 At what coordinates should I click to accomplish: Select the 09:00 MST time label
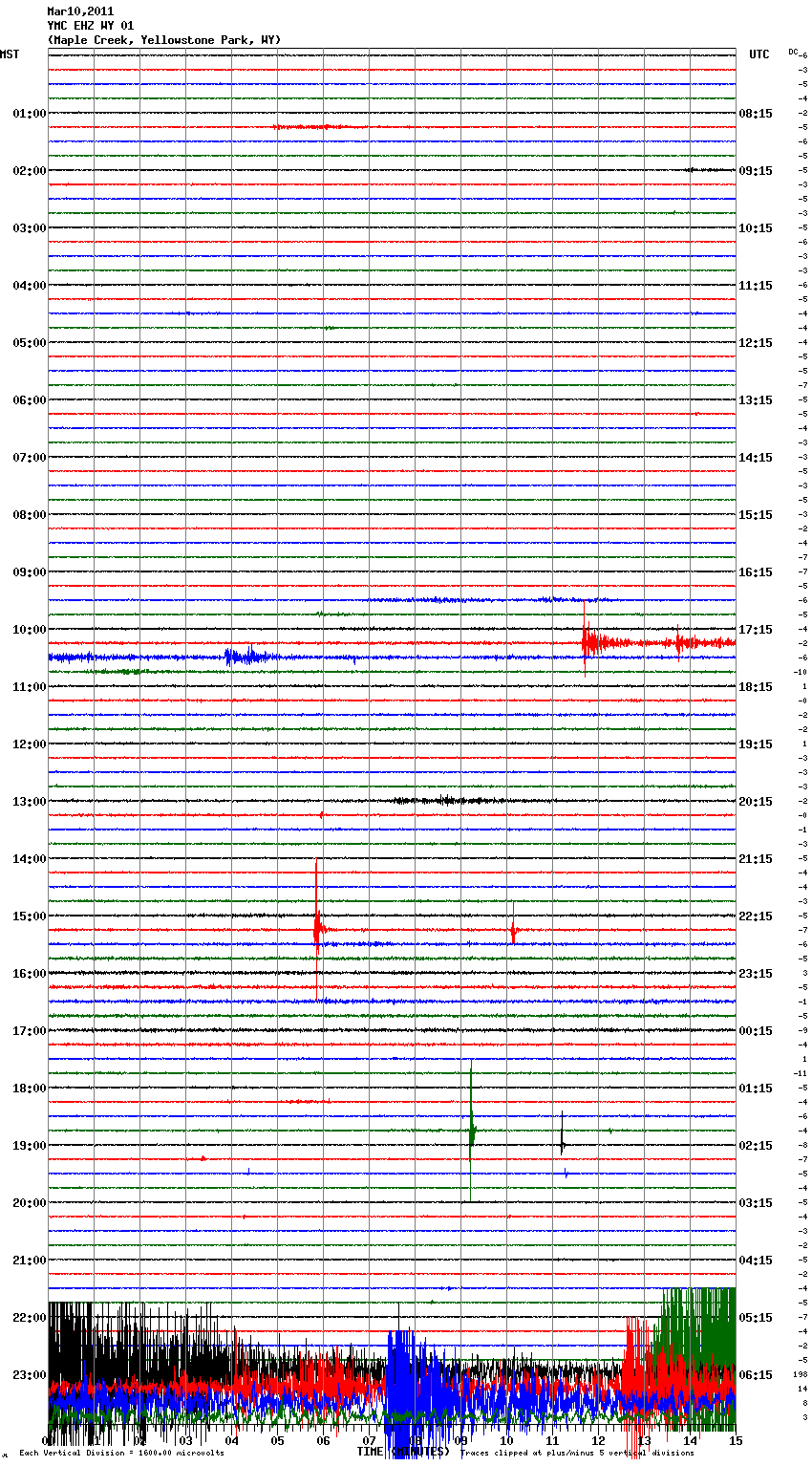pos(30,572)
